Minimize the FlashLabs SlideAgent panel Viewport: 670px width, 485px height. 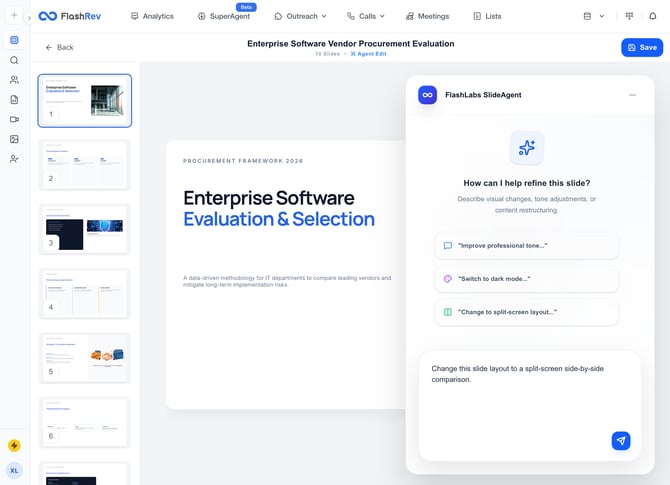pyautogui.click(x=632, y=95)
